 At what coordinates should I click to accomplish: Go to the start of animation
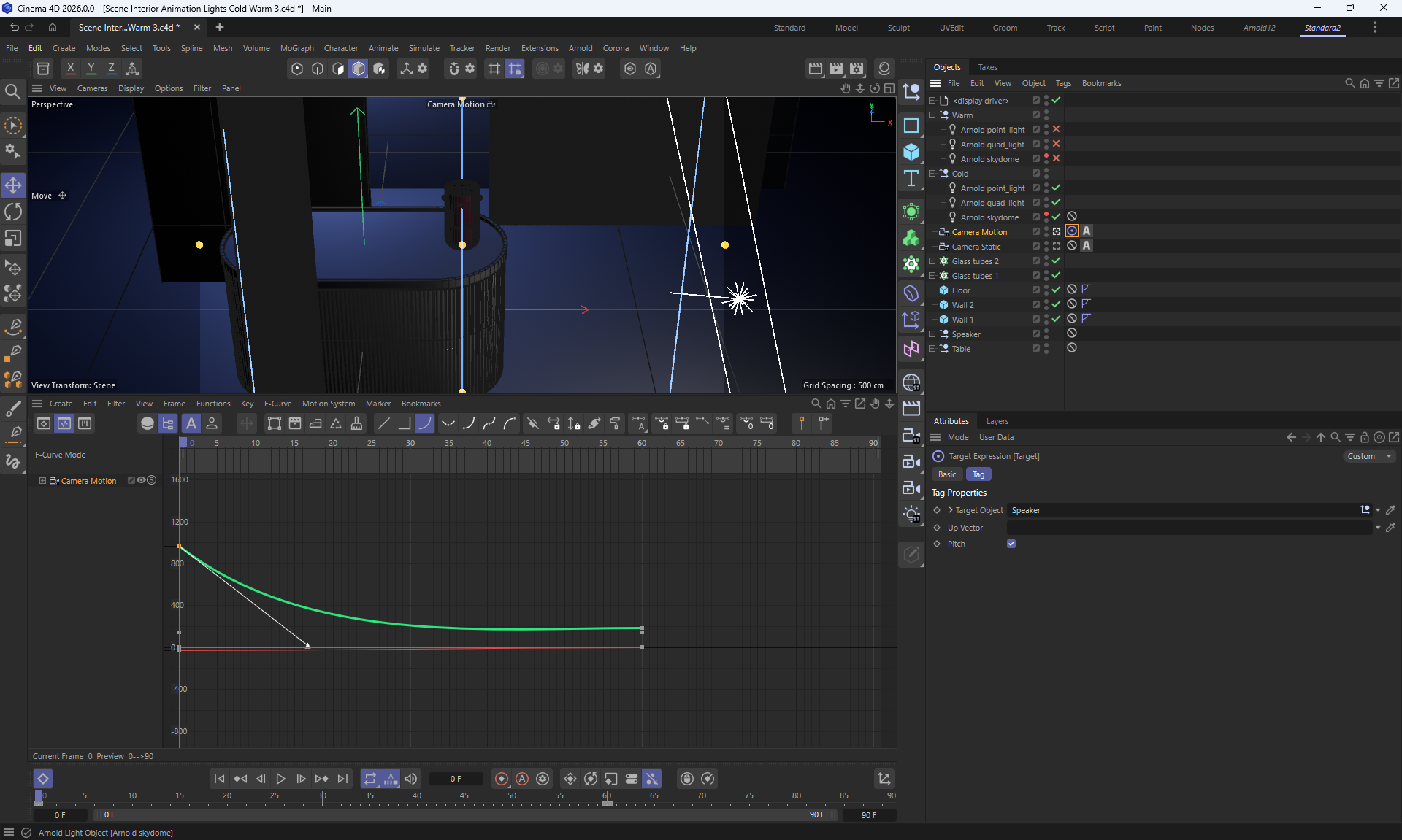219,779
